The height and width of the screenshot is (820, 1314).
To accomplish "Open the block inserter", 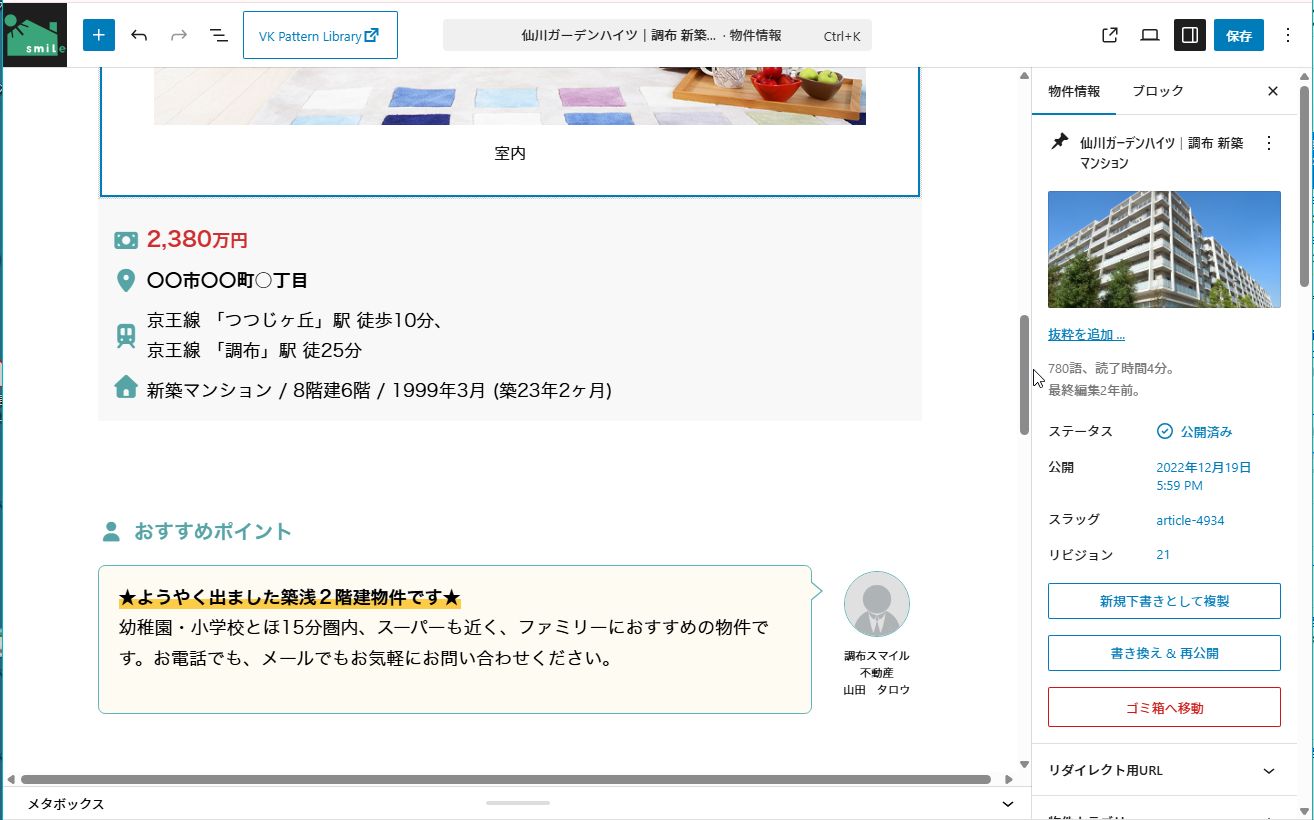I will click(98, 34).
